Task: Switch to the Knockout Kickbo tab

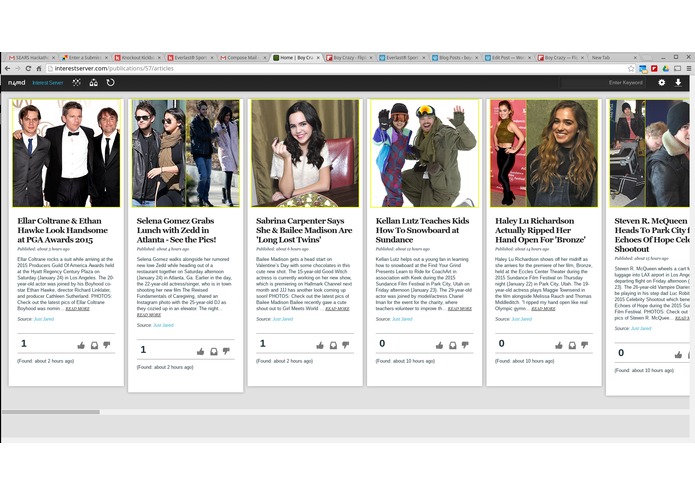Action: (x=138, y=58)
